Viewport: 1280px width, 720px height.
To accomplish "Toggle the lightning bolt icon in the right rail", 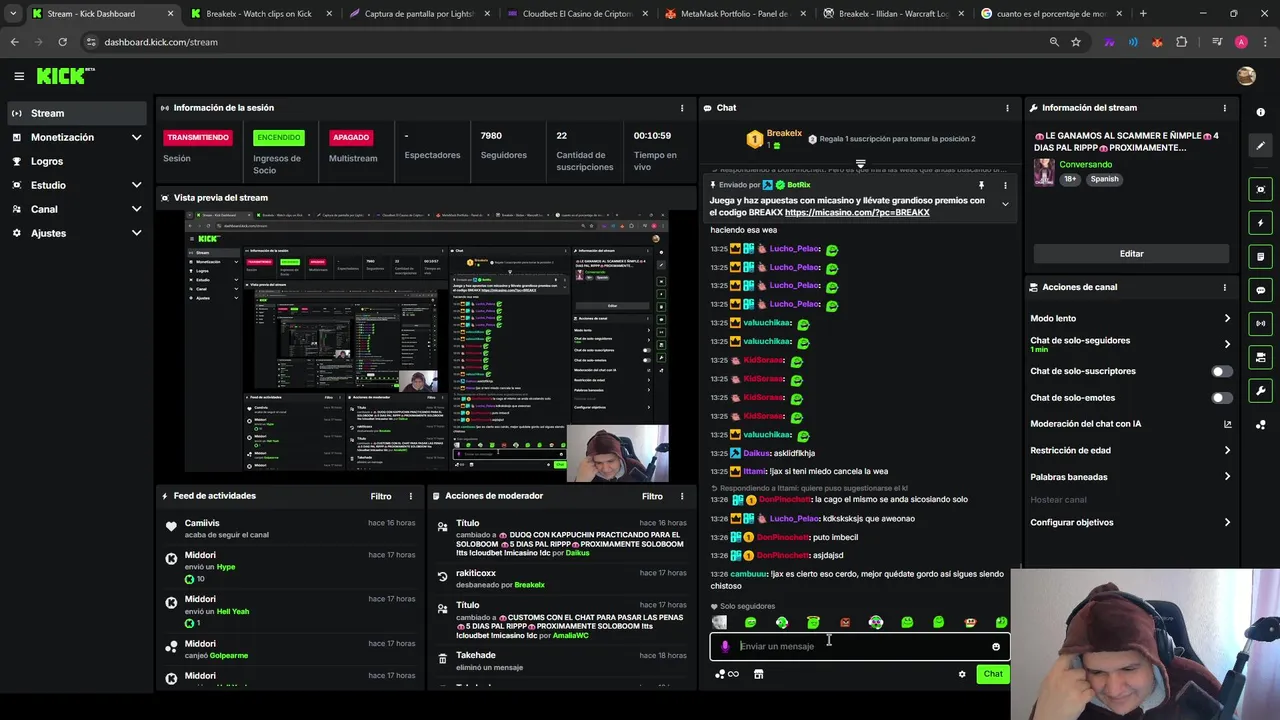I will (1261, 223).
